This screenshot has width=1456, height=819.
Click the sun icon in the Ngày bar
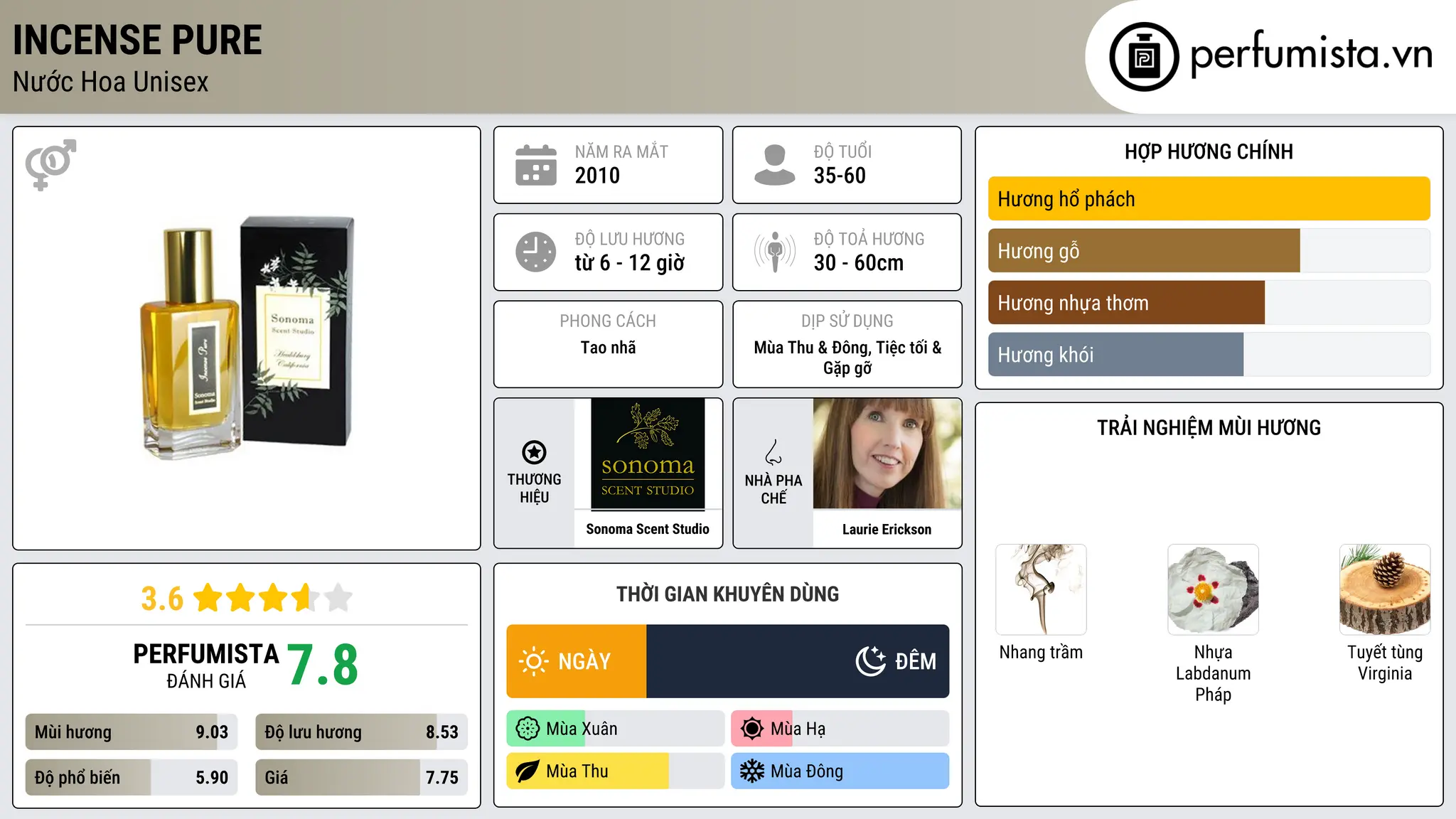click(534, 661)
